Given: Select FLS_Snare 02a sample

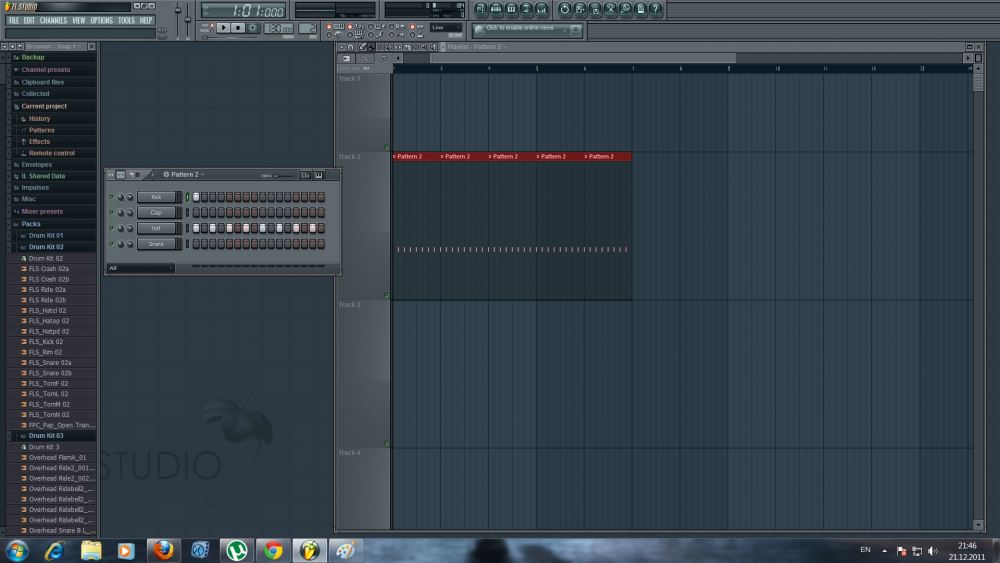Looking at the screenshot, I should (50, 363).
